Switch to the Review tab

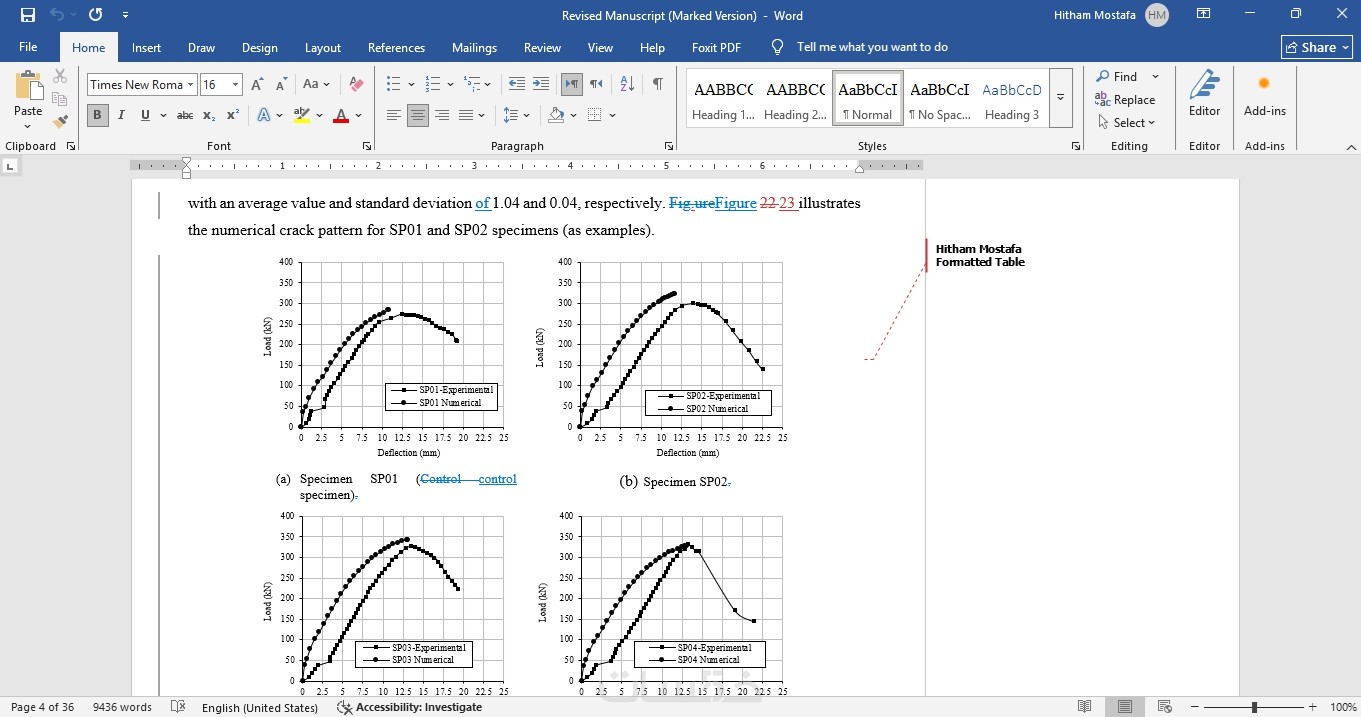coord(542,47)
